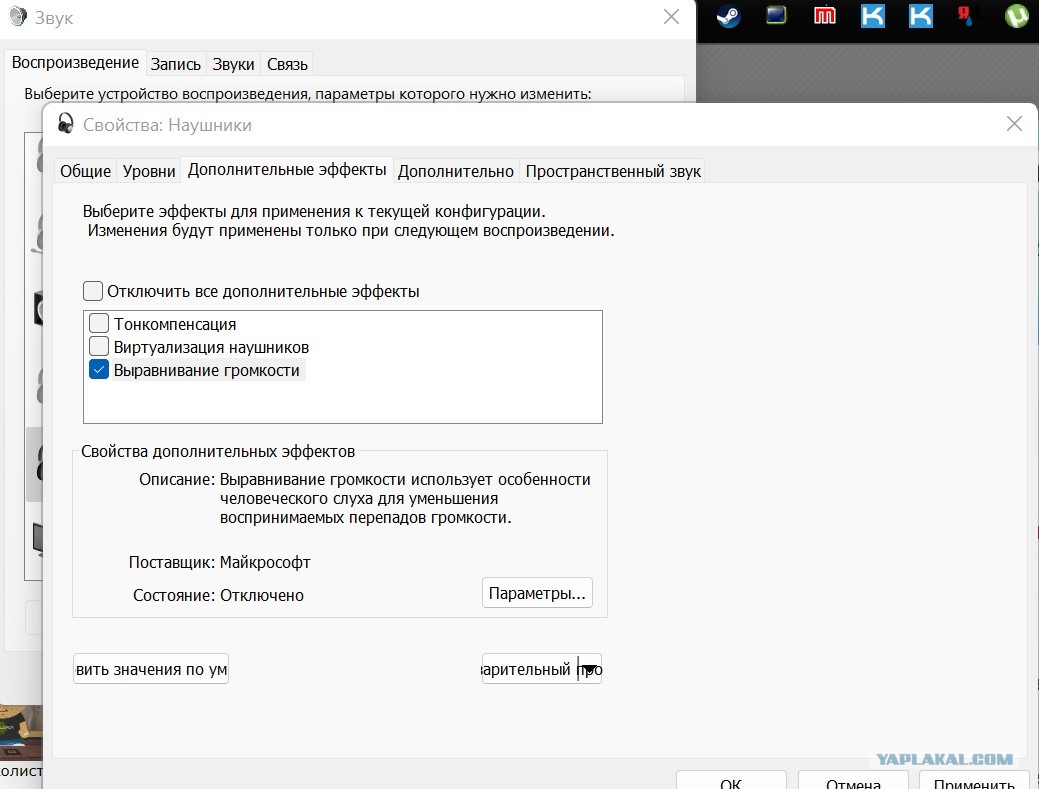Click the dark monitor icon next to Steam
Viewport: 1039px width, 789px height.
coord(776,15)
